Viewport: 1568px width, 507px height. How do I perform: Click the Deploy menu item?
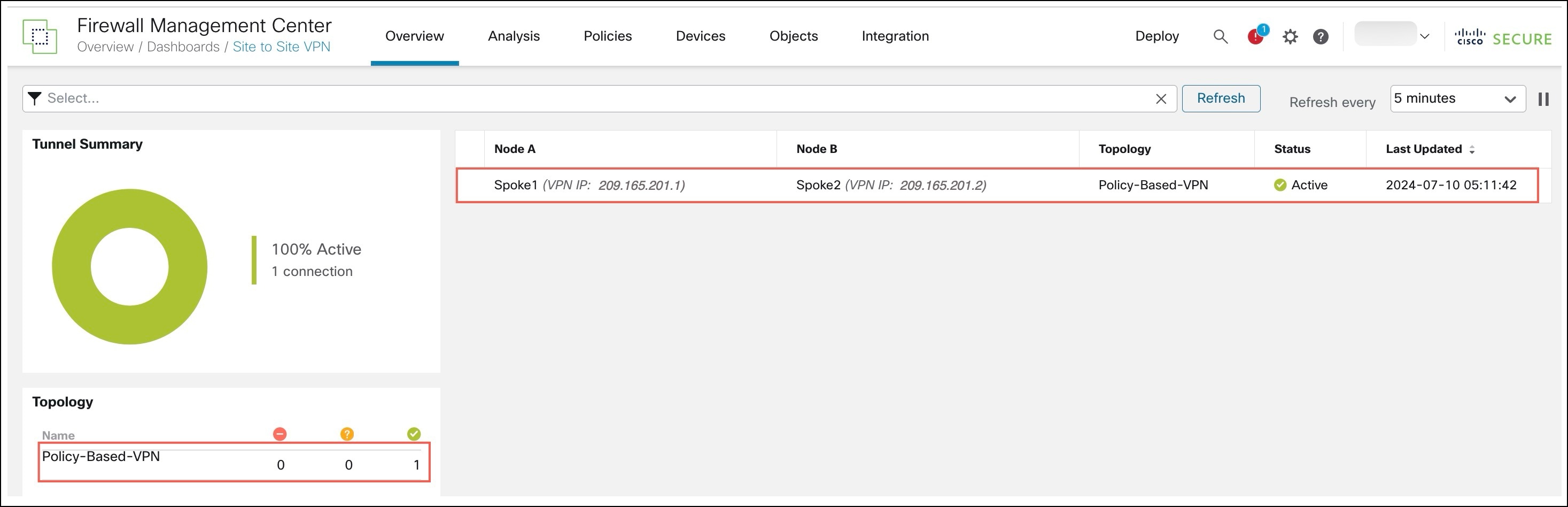pos(1156,36)
